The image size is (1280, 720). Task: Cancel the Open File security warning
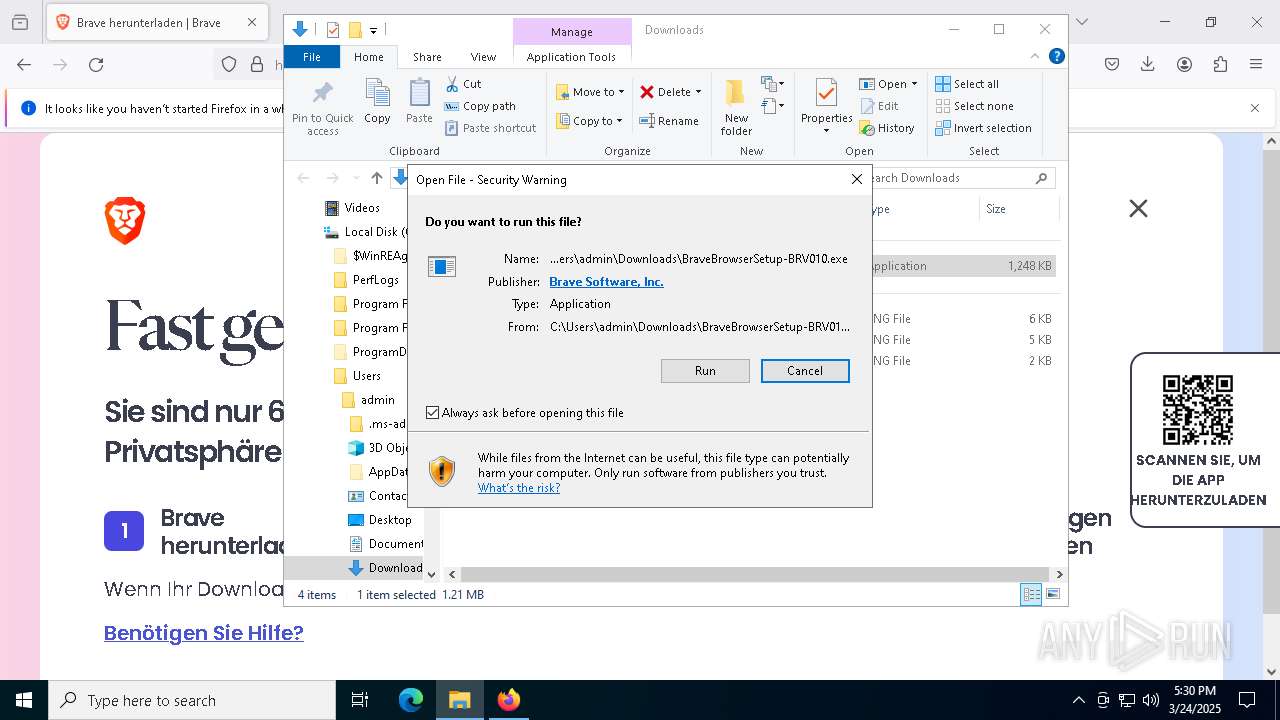click(805, 371)
